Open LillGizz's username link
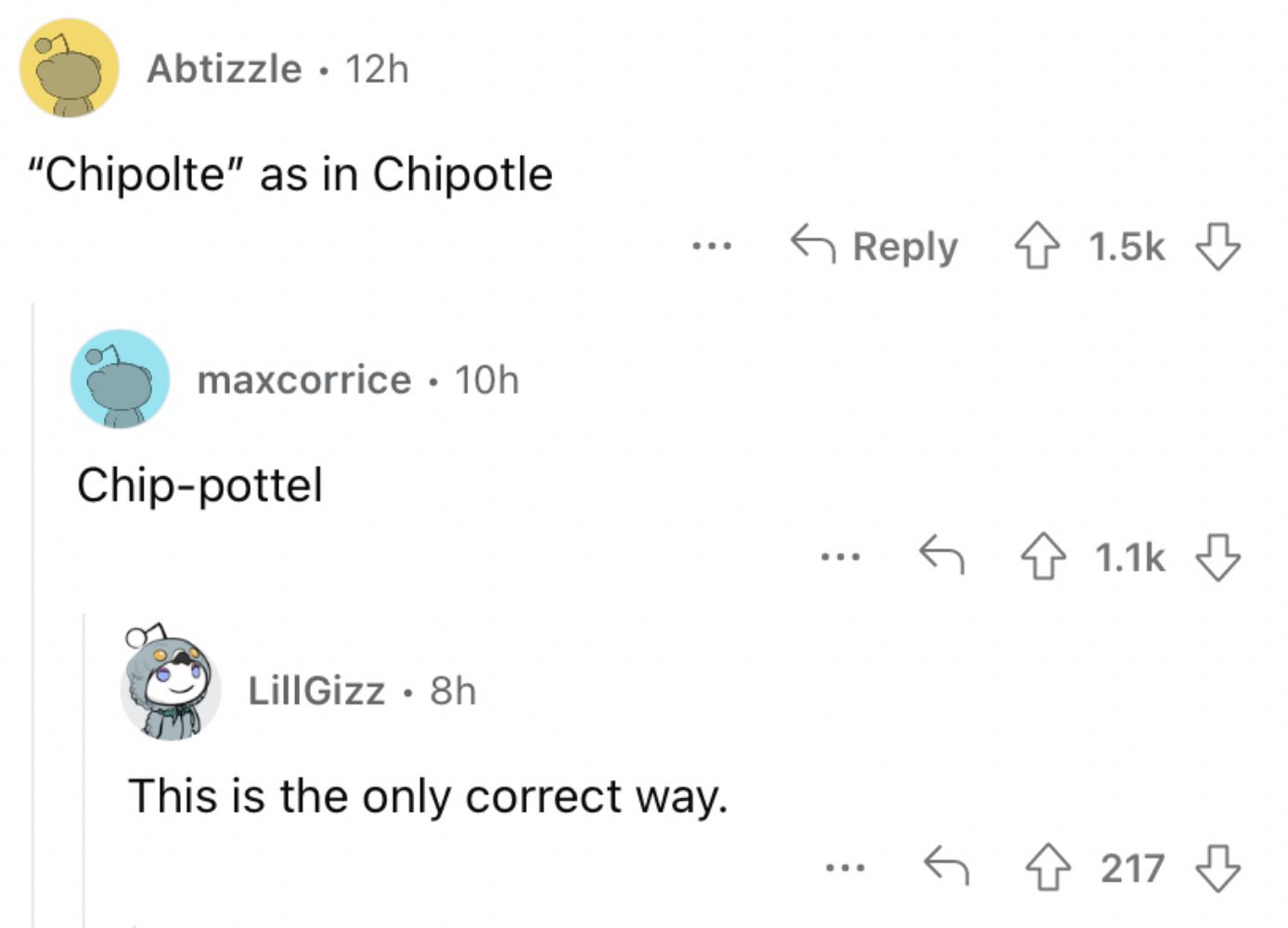 (316, 690)
